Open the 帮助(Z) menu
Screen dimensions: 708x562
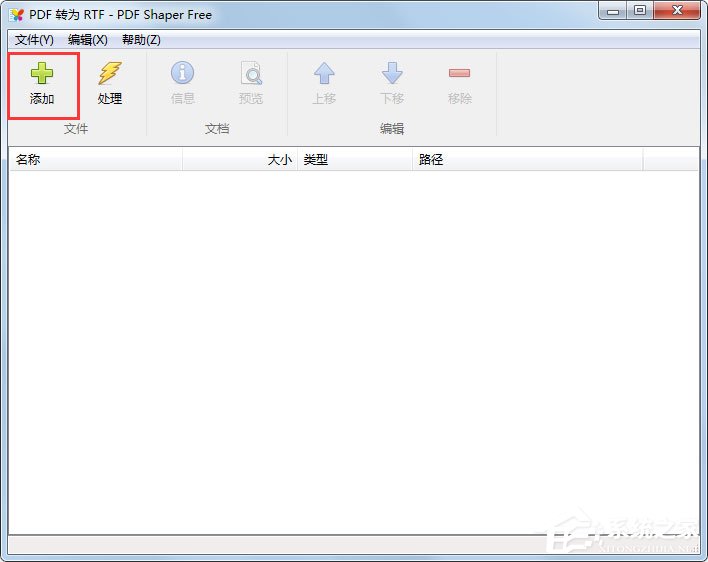pyautogui.click(x=141, y=40)
